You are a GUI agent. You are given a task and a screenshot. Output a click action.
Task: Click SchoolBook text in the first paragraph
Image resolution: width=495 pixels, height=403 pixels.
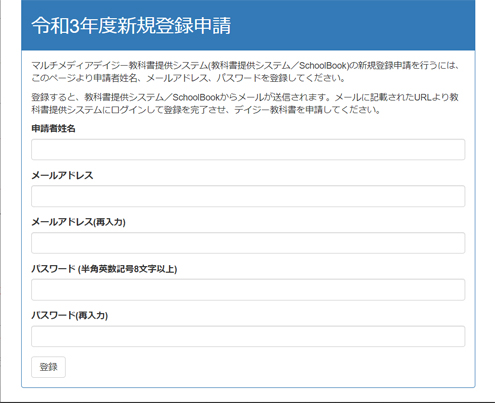tap(323, 66)
